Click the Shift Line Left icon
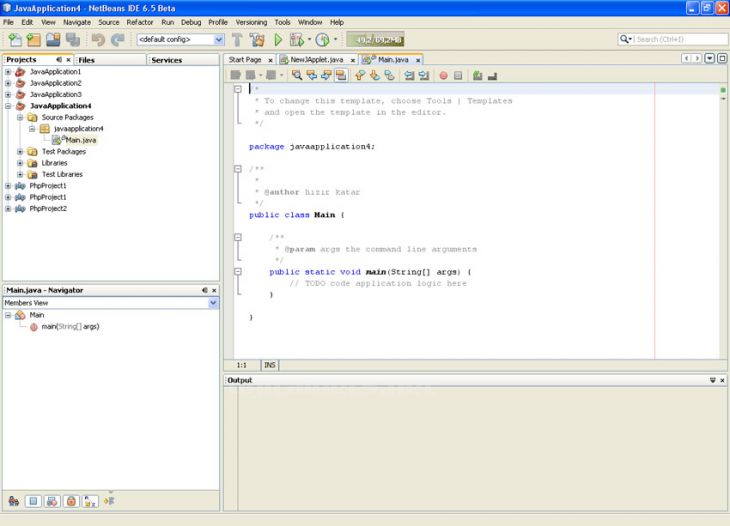The height and width of the screenshot is (526, 730). 409,75
